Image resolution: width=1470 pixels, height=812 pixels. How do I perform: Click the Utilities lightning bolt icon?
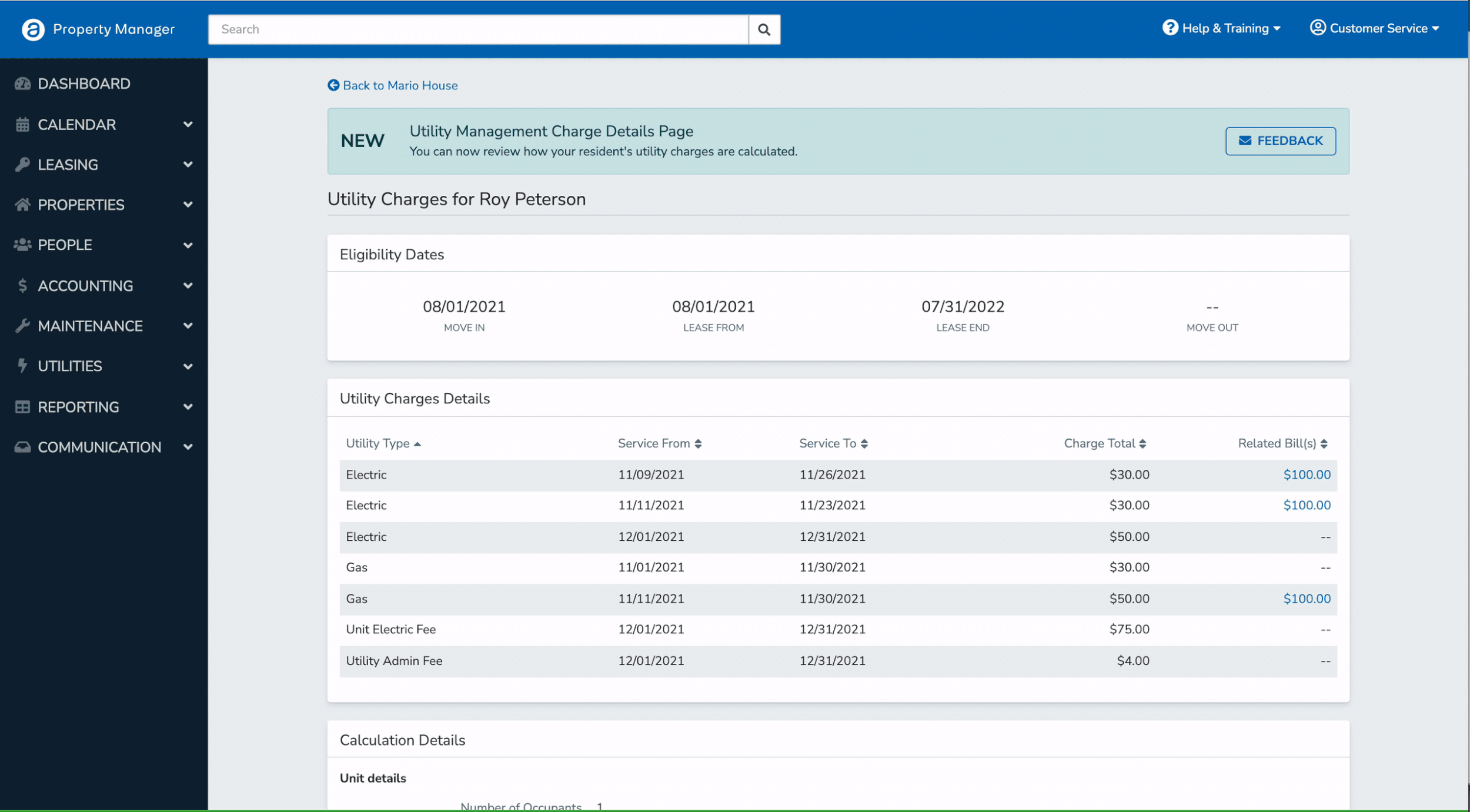[22, 366]
